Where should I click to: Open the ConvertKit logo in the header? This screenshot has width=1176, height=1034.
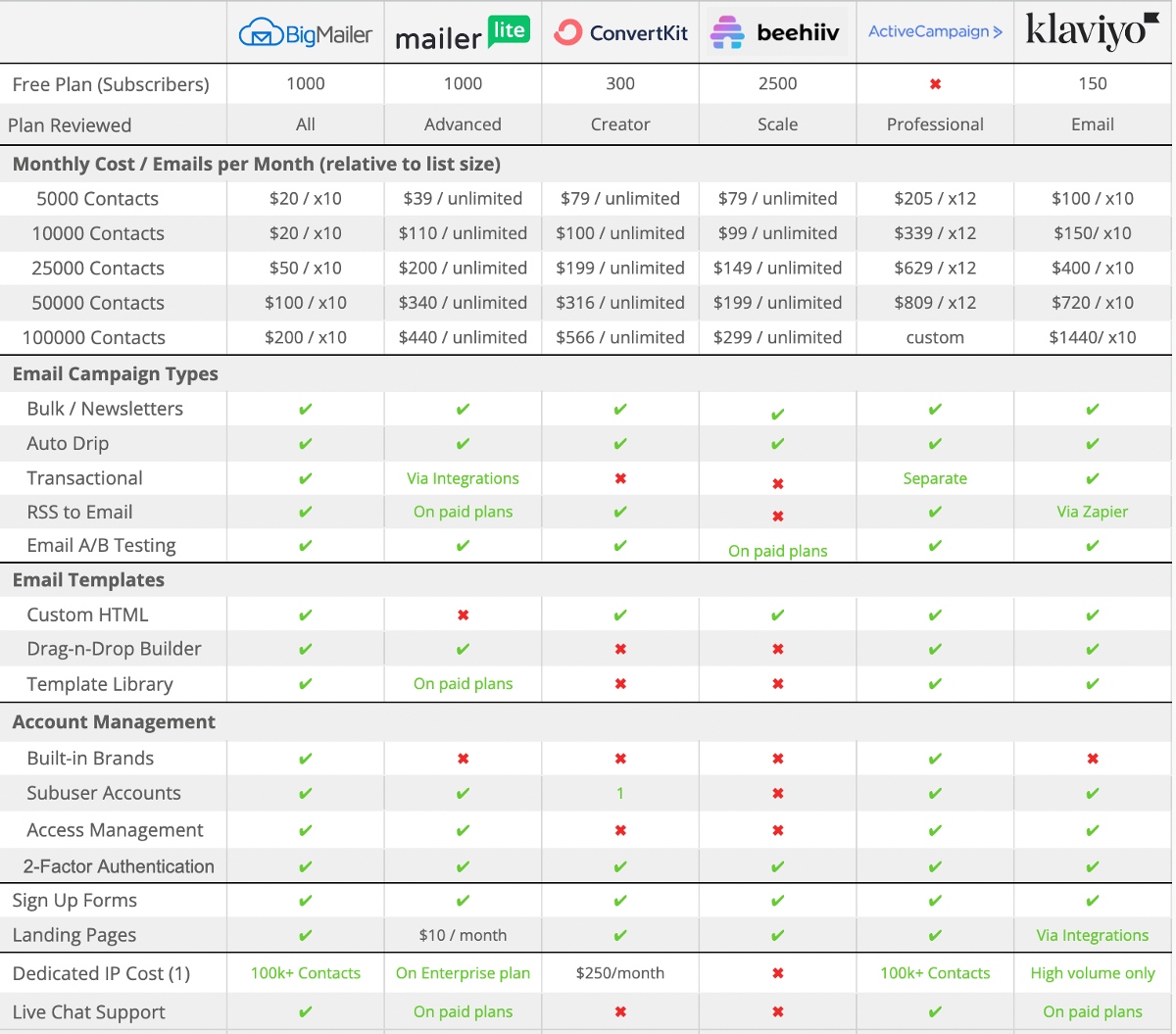pyautogui.click(x=620, y=33)
